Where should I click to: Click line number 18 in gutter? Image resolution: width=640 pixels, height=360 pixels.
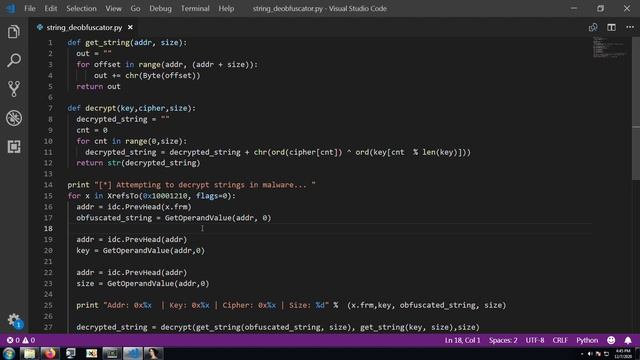[x=48, y=229]
